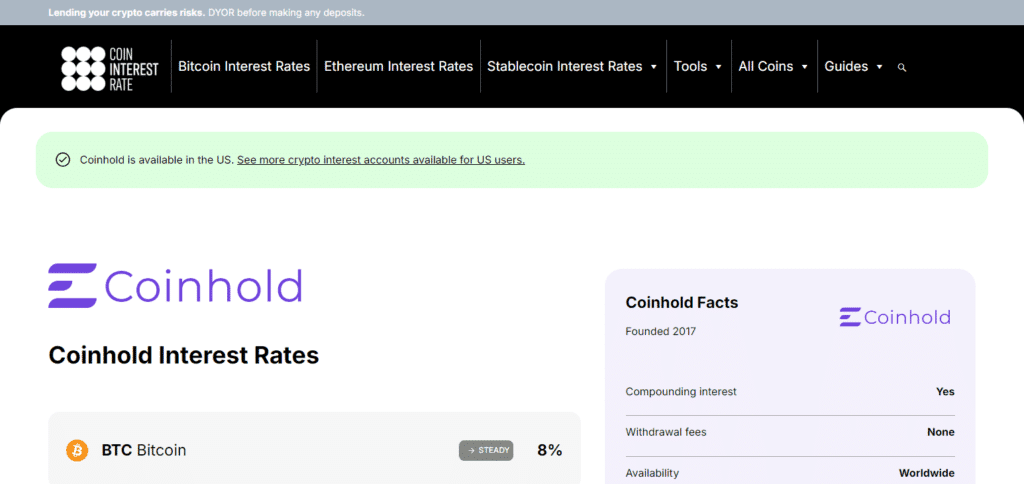
Task: Open the All Coins menu
Action: [766, 67]
